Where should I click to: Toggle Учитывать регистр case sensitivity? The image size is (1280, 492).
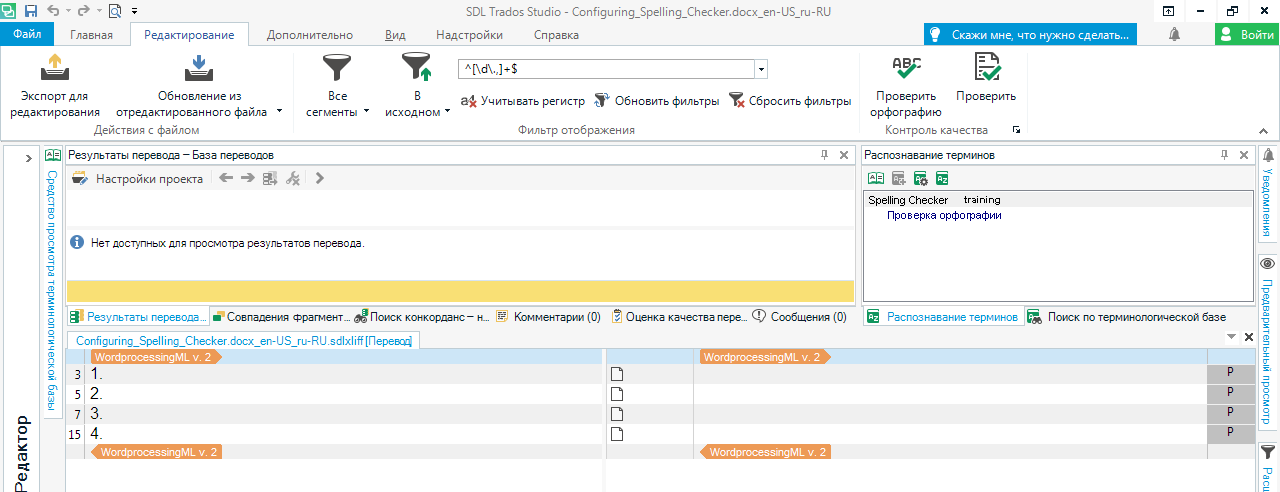(x=522, y=101)
